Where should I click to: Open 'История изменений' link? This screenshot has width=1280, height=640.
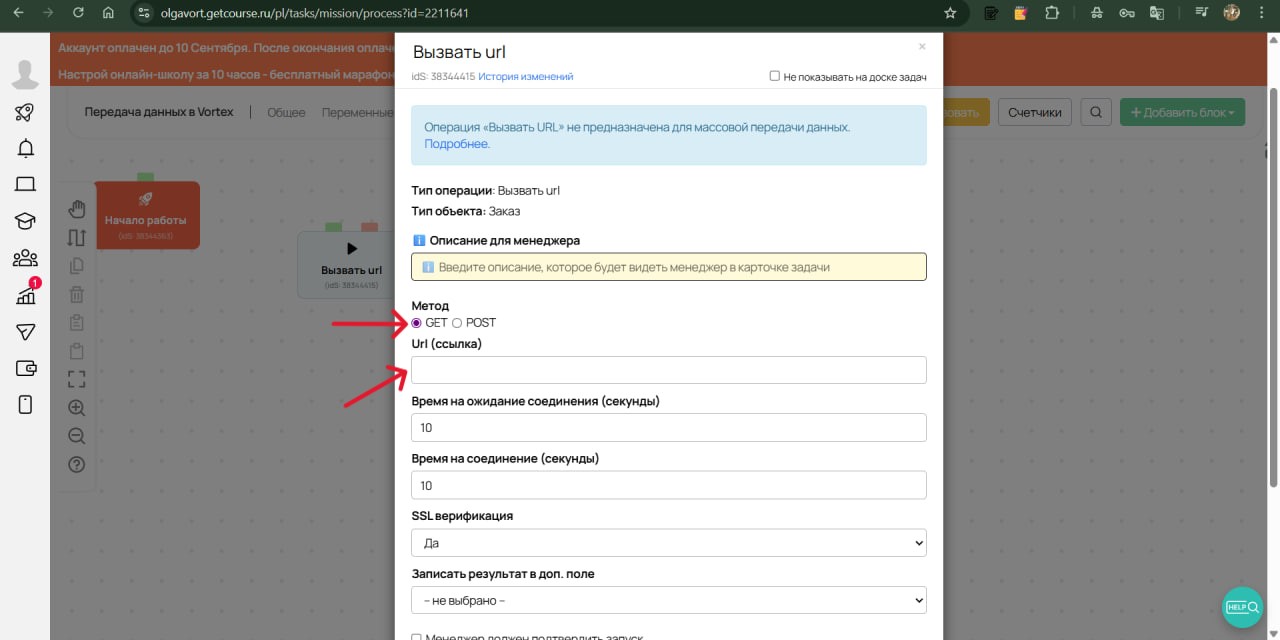pyautogui.click(x=525, y=77)
